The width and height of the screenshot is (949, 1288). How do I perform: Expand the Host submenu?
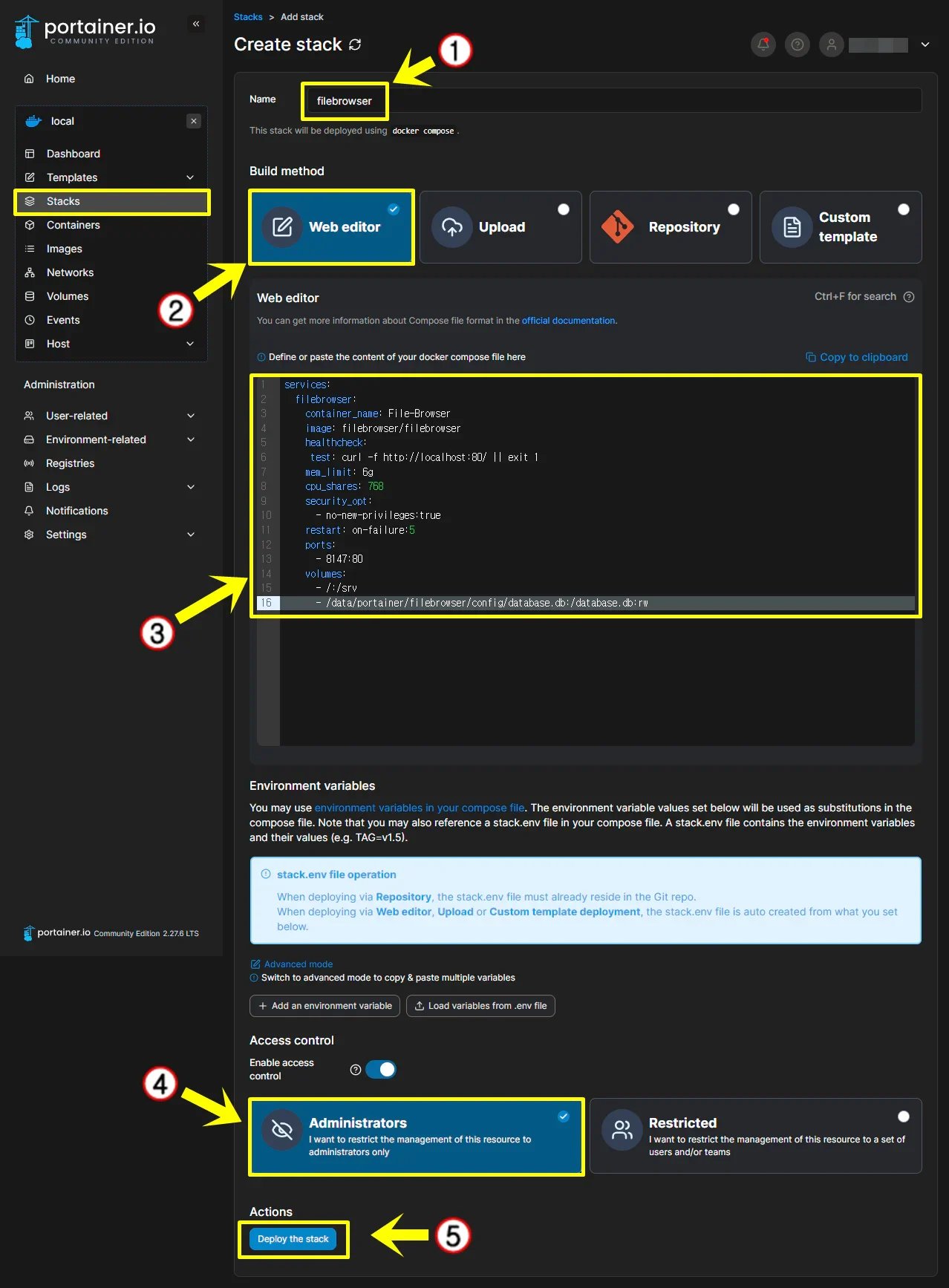[190, 344]
